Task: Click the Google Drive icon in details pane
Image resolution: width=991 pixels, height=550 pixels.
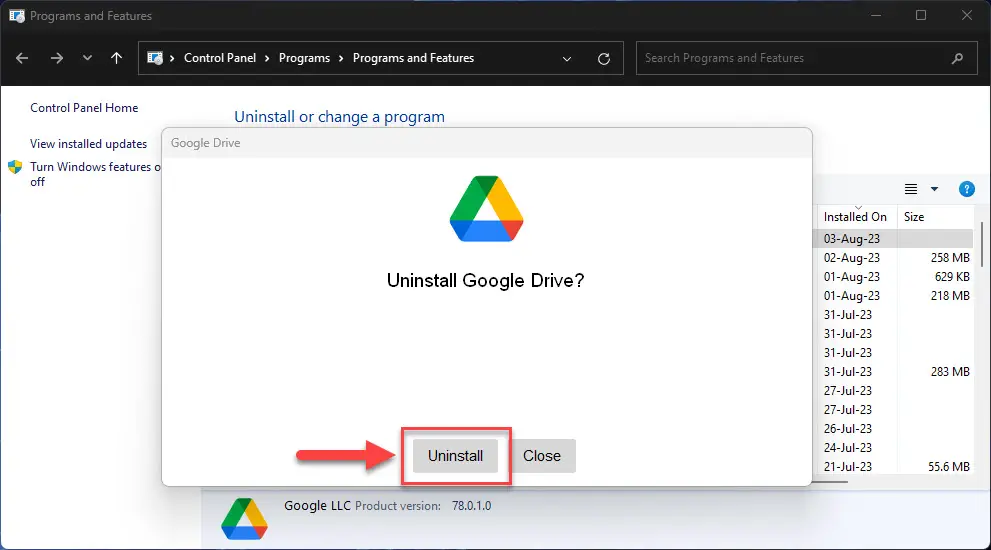Action: pyautogui.click(x=245, y=519)
